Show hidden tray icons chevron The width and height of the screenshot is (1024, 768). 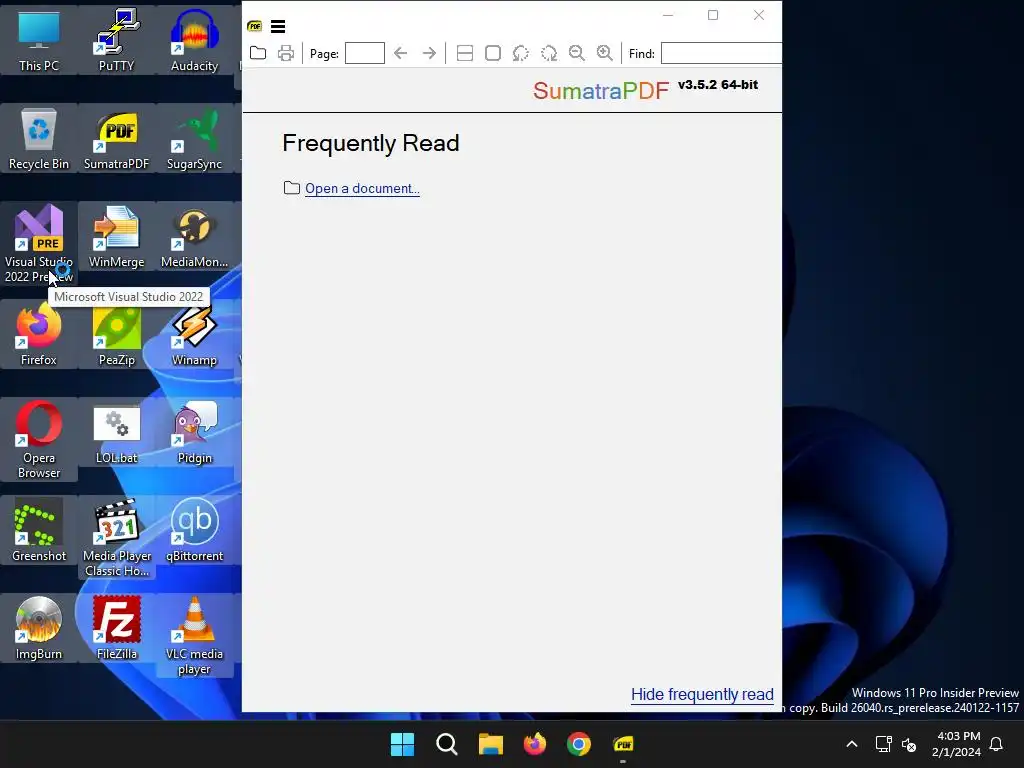852,744
